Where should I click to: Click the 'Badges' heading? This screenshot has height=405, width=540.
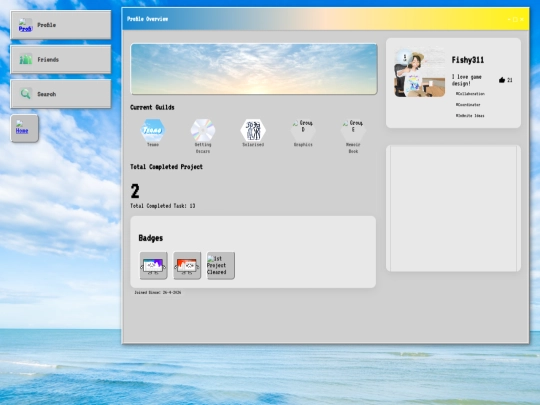(x=150, y=238)
